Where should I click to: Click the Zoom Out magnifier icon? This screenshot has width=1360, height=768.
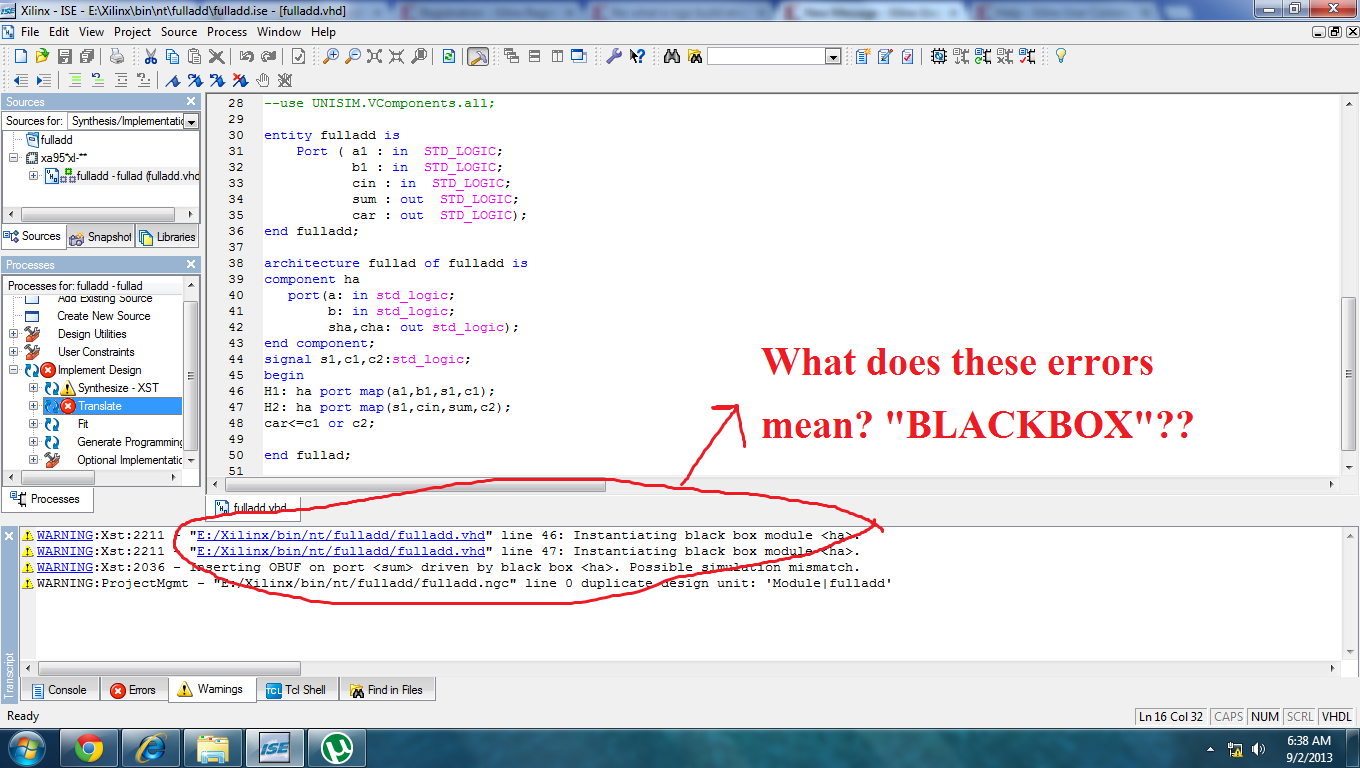pos(353,56)
